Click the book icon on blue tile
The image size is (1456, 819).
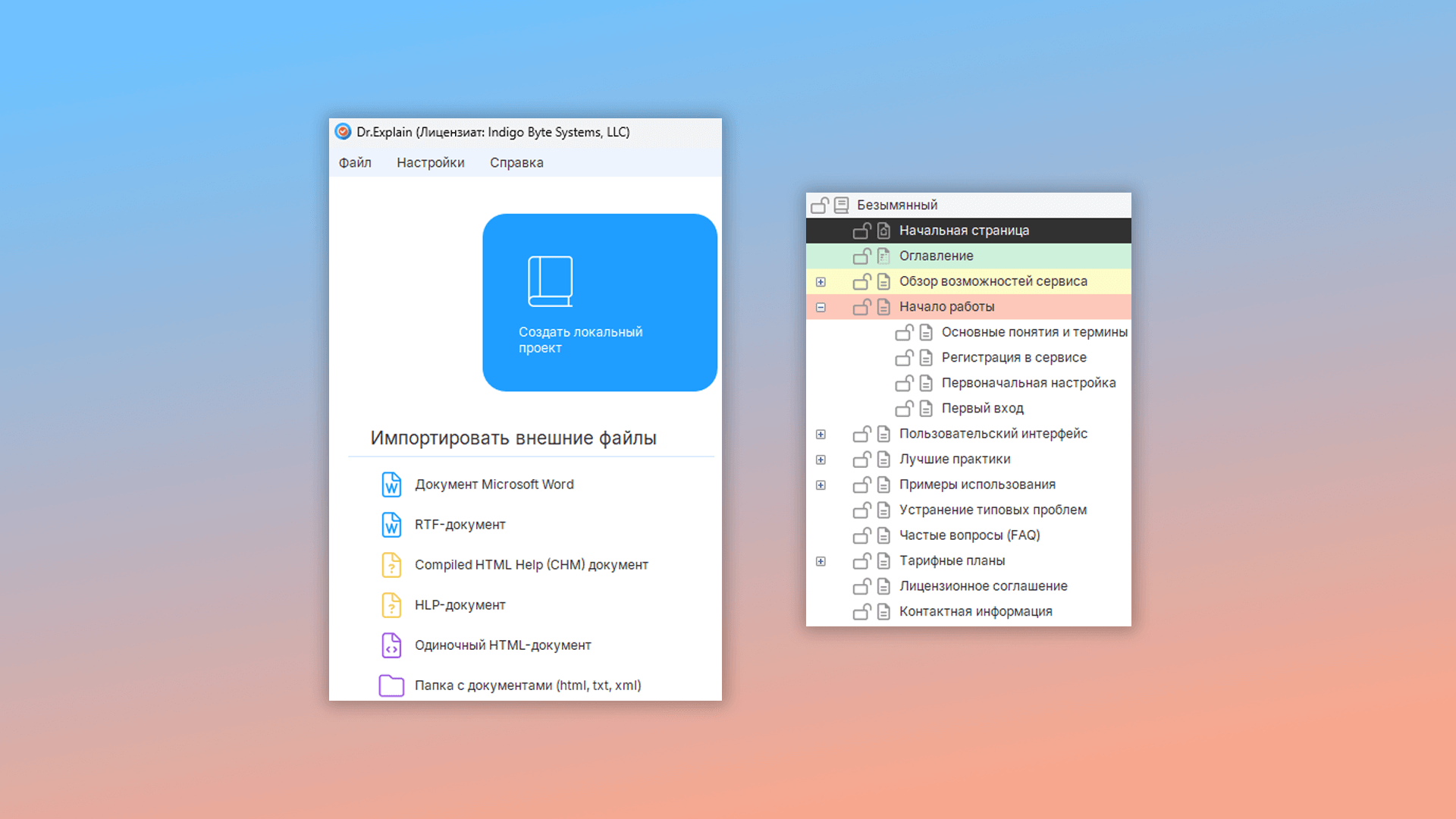tap(550, 281)
